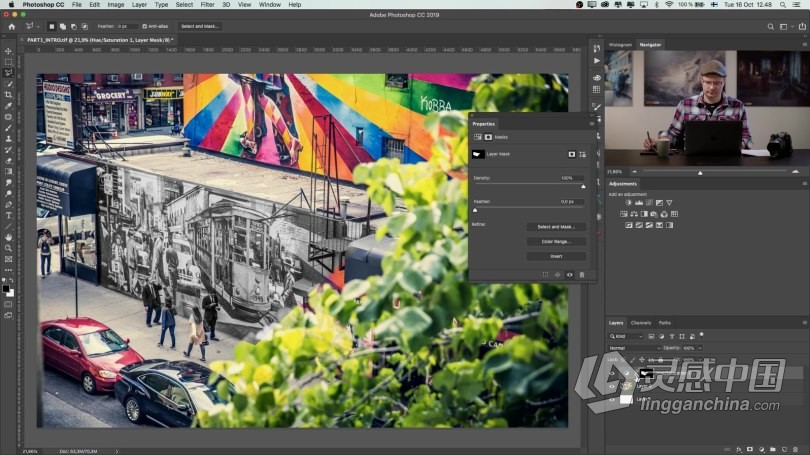
Task: Open the History panel icon
Action: (x=597, y=48)
